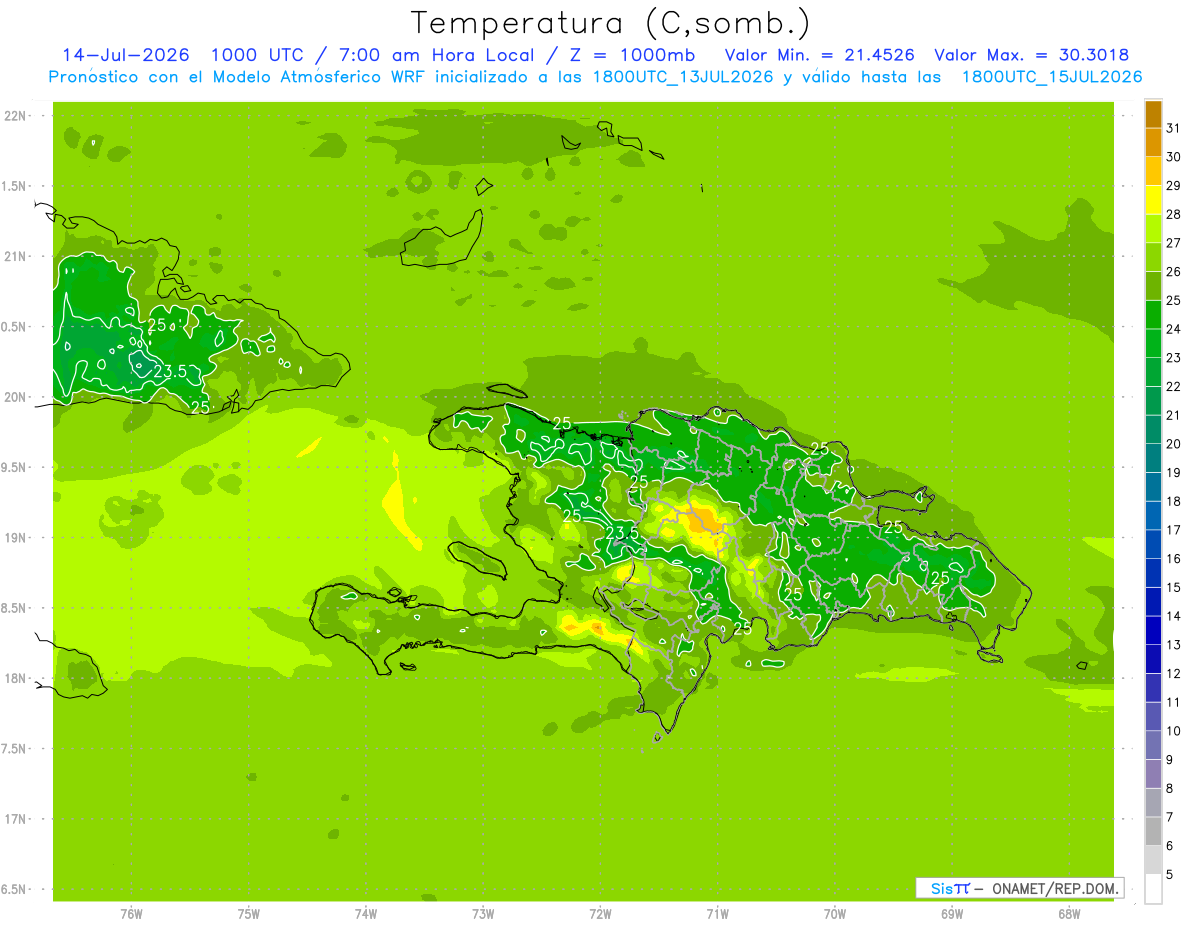Pick the dark orange swatch above 31
The image size is (1200, 927).
(x=1153, y=115)
